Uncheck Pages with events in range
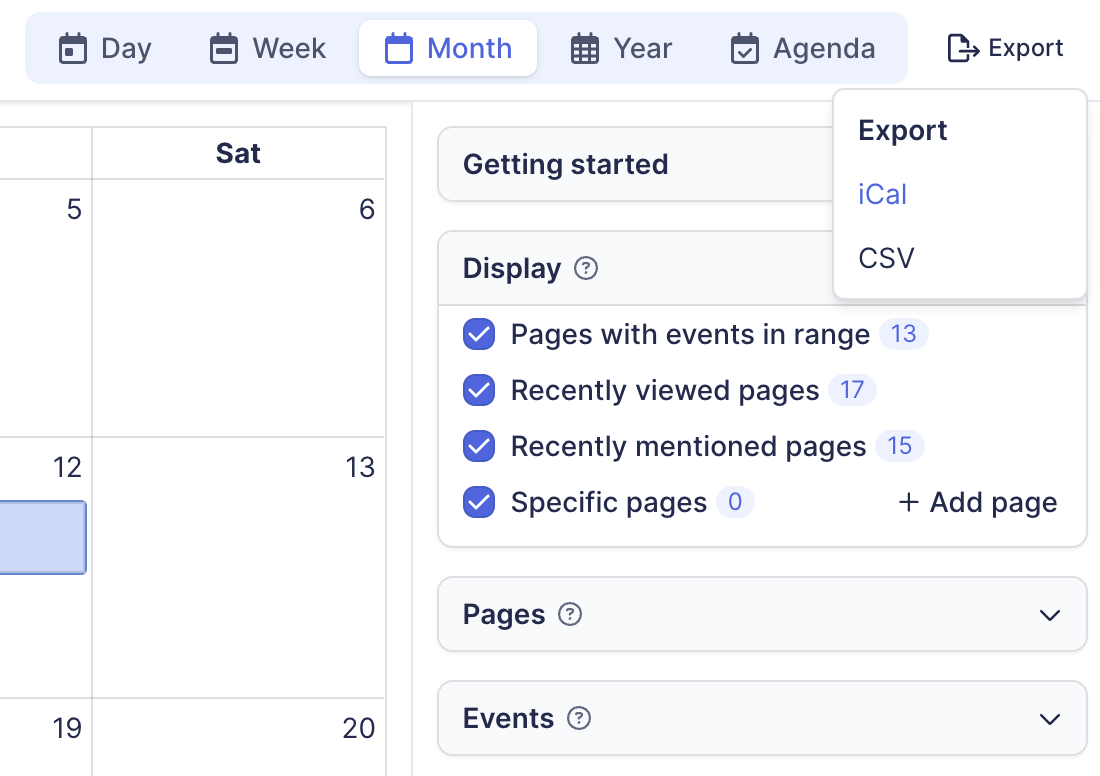1100x776 pixels. point(479,334)
